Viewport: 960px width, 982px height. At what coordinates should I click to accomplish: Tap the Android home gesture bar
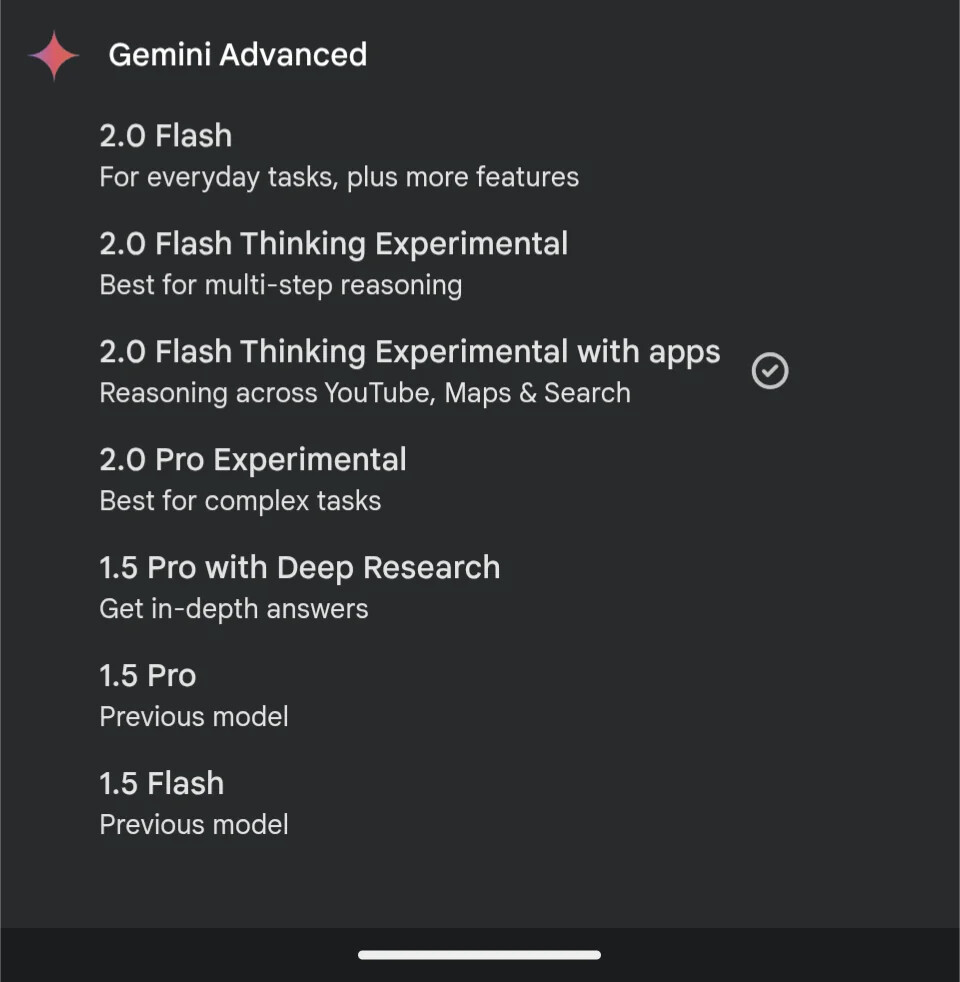[480, 955]
